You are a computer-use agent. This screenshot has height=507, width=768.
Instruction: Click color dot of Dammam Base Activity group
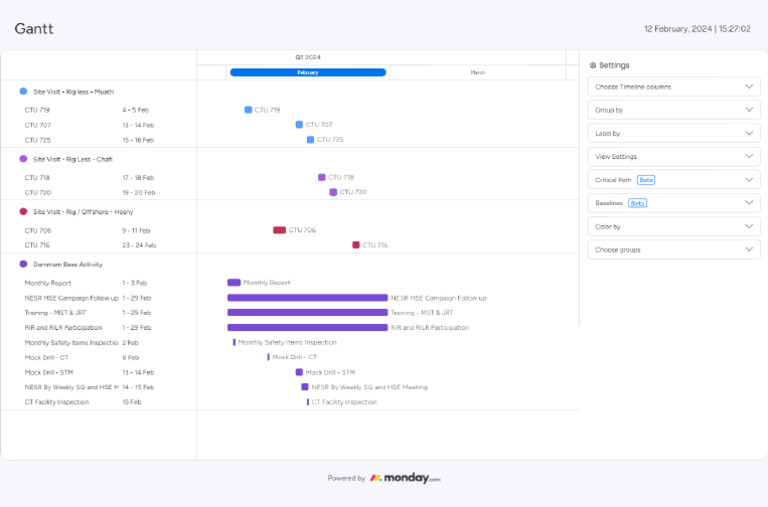[x=23, y=264]
